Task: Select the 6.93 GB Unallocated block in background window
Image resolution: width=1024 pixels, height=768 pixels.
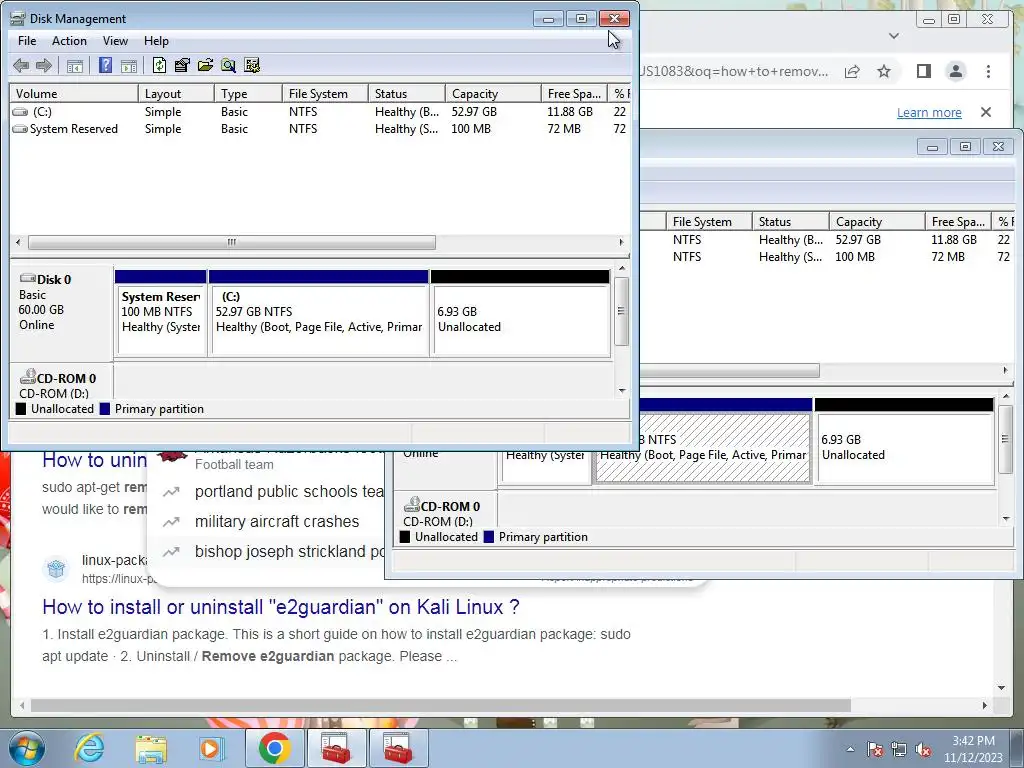Action: pos(904,441)
